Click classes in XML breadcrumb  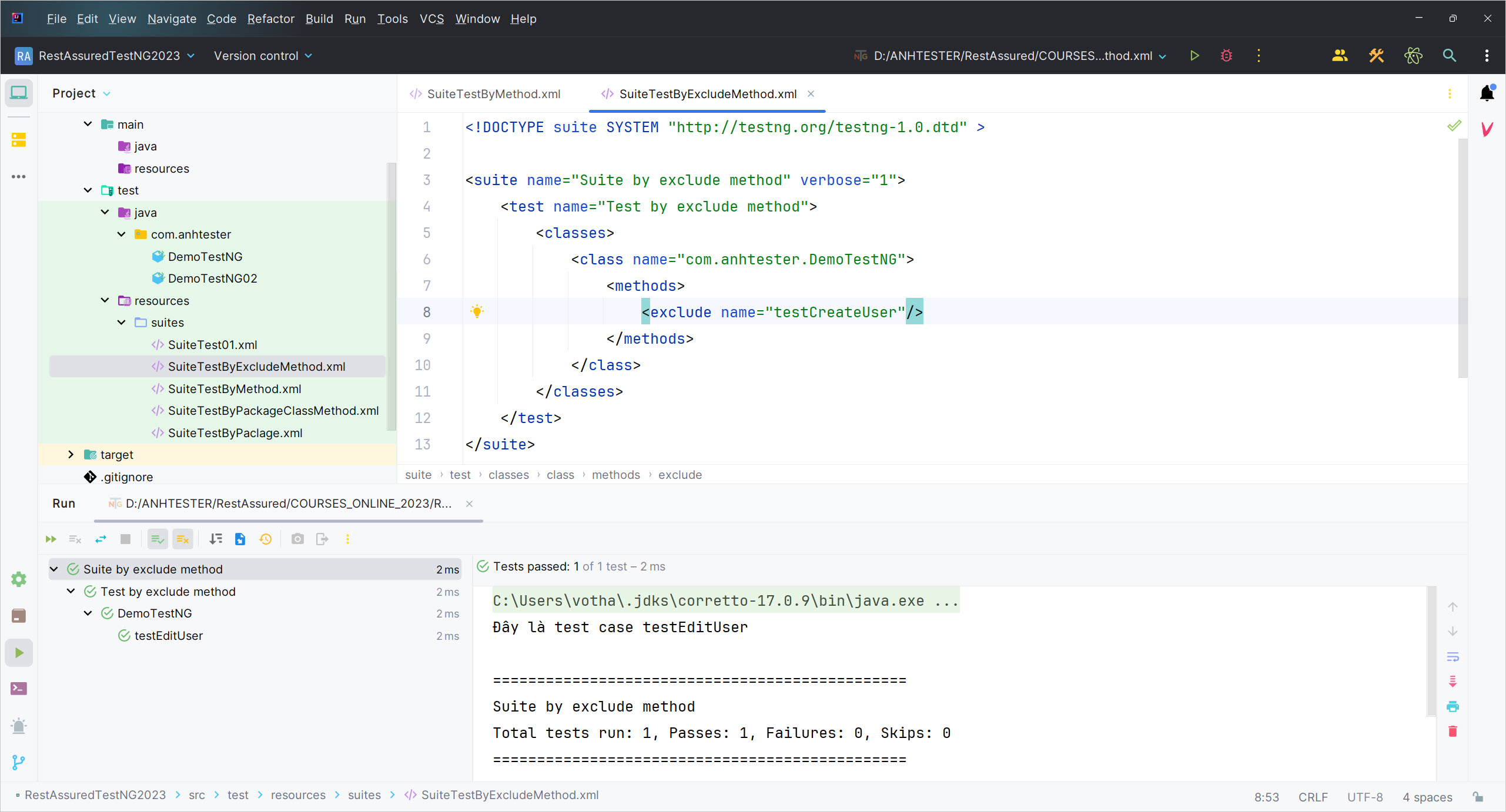click(508, 475)
